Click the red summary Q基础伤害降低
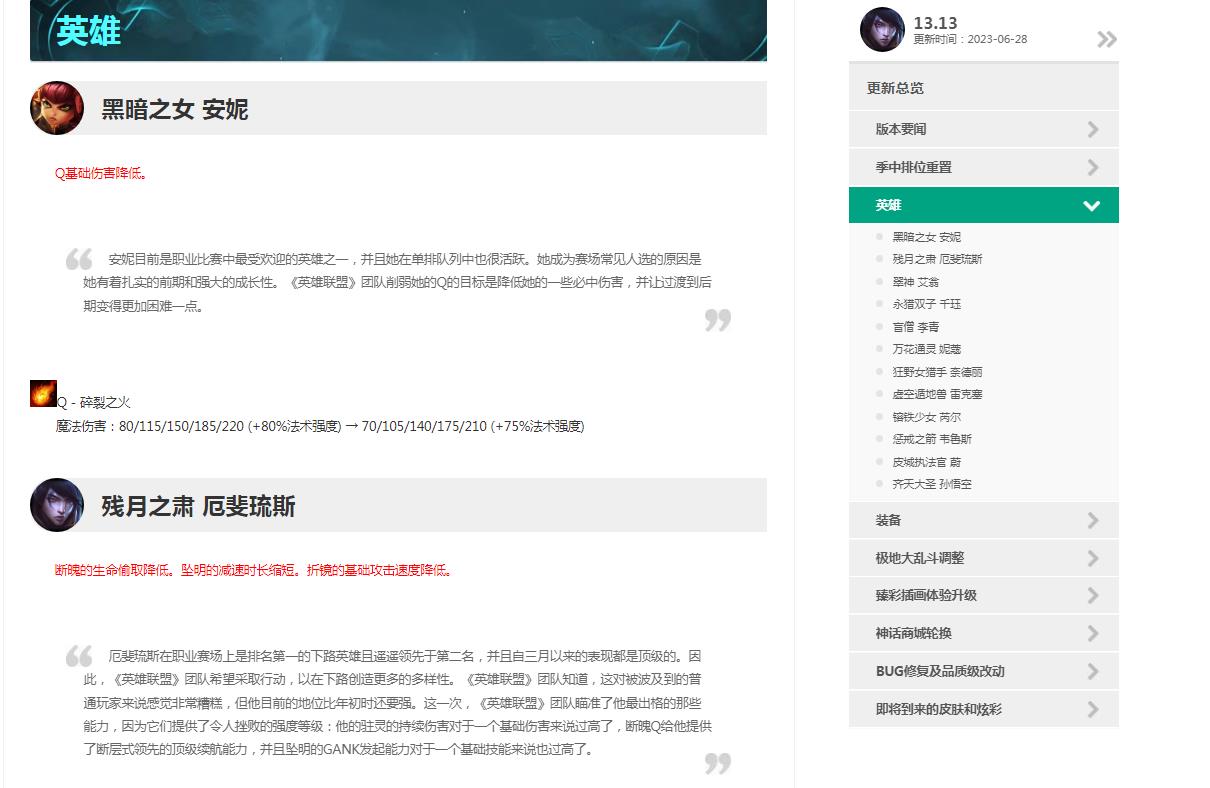 click(x=101, y=173)
